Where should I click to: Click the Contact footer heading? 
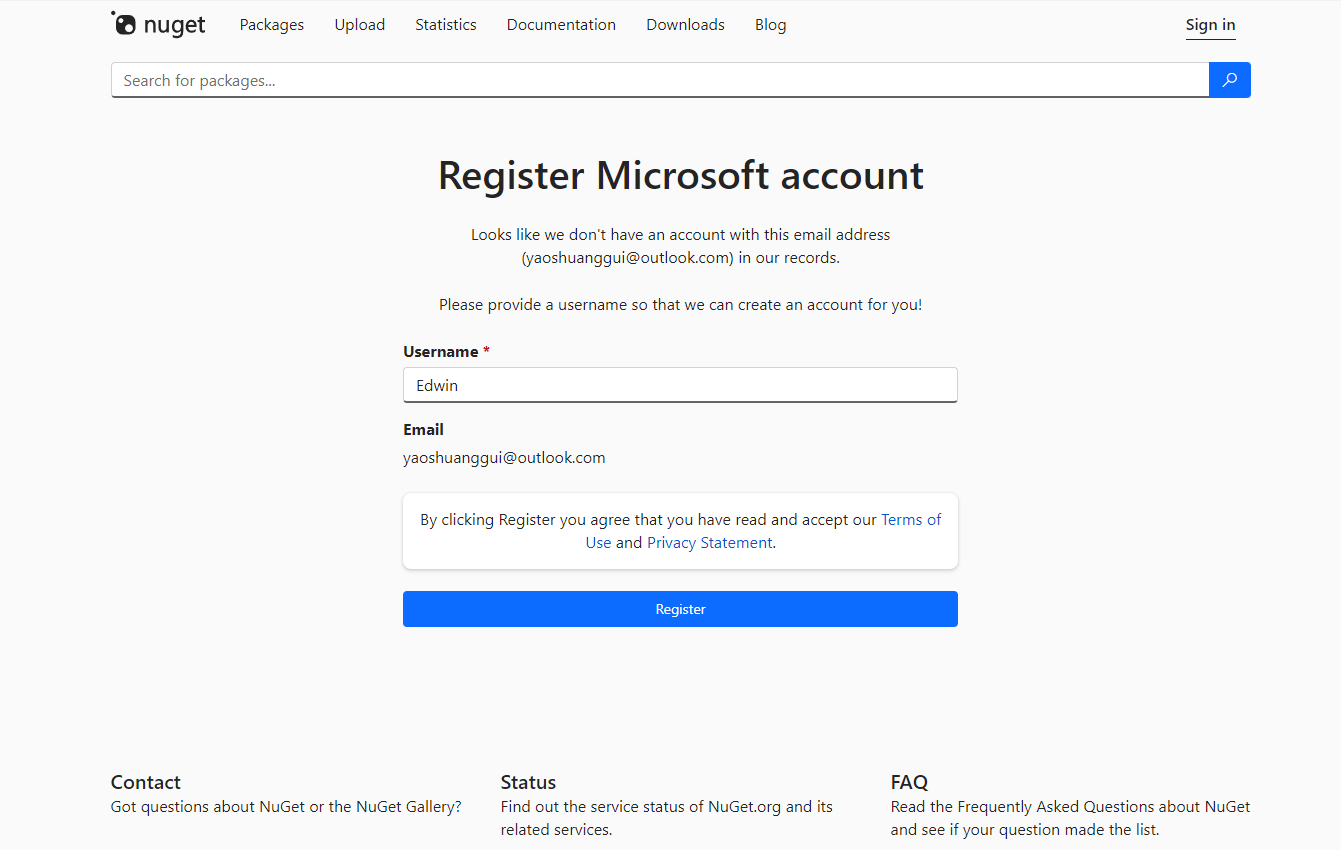click(145, 782)
